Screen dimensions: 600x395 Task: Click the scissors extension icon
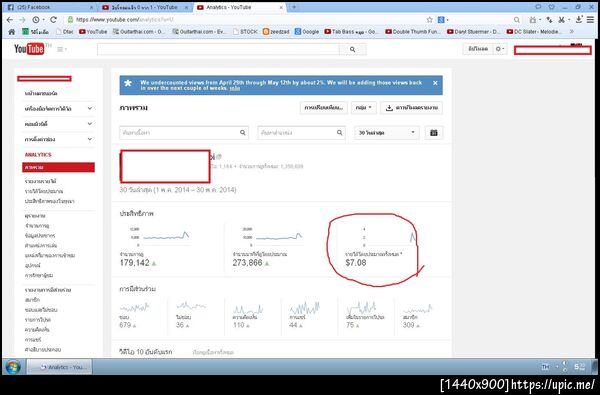click(x=562, y=20)
